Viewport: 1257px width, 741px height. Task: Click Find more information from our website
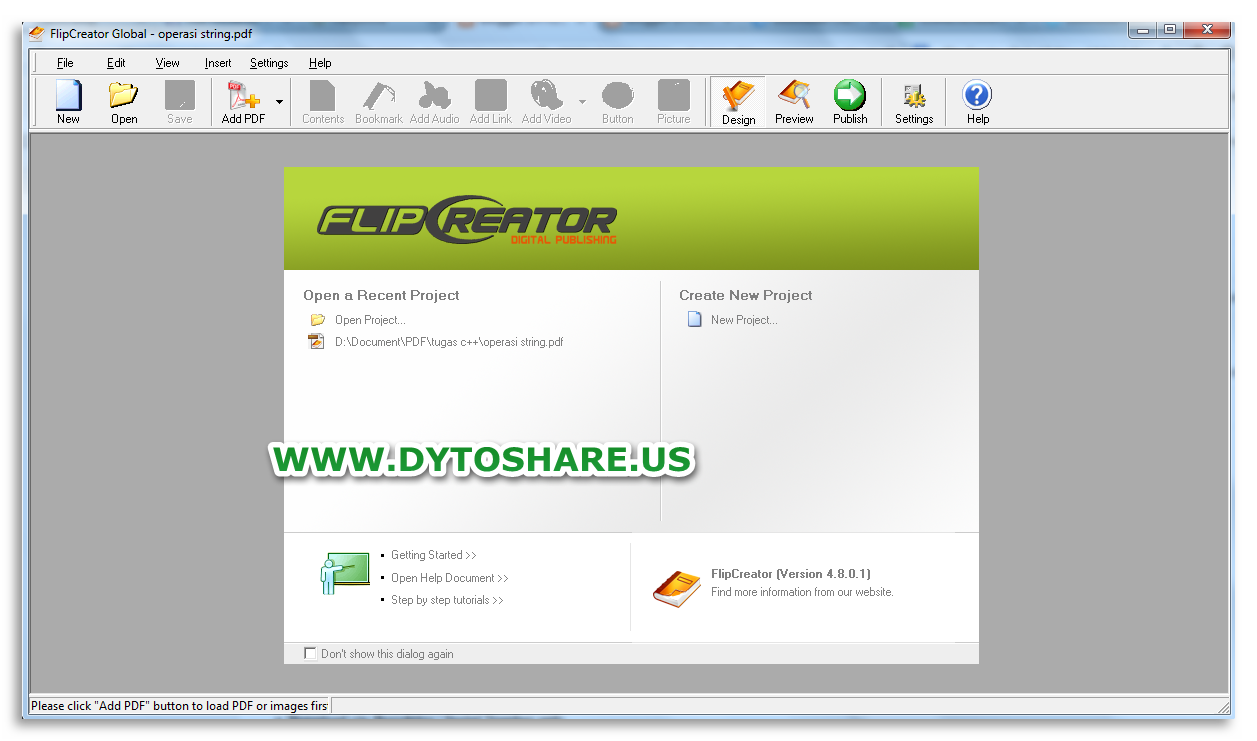(x=802, y=592)
